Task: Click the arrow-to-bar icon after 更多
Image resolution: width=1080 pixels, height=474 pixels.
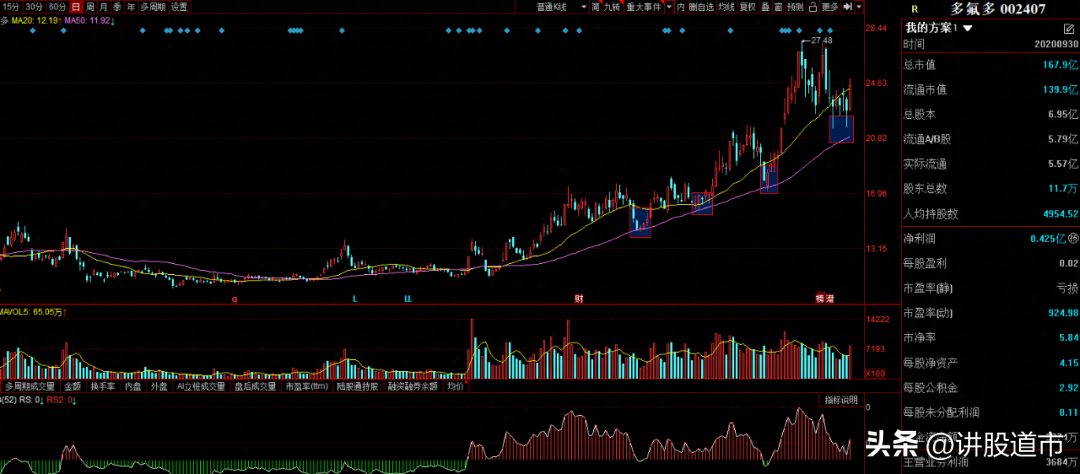Action: tap(847, 6)
